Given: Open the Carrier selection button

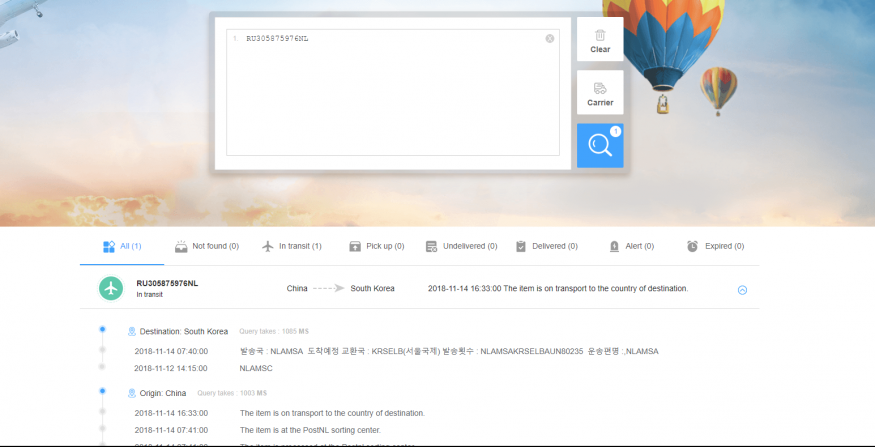Looking at the screenshot, I should tap(600, 93).
